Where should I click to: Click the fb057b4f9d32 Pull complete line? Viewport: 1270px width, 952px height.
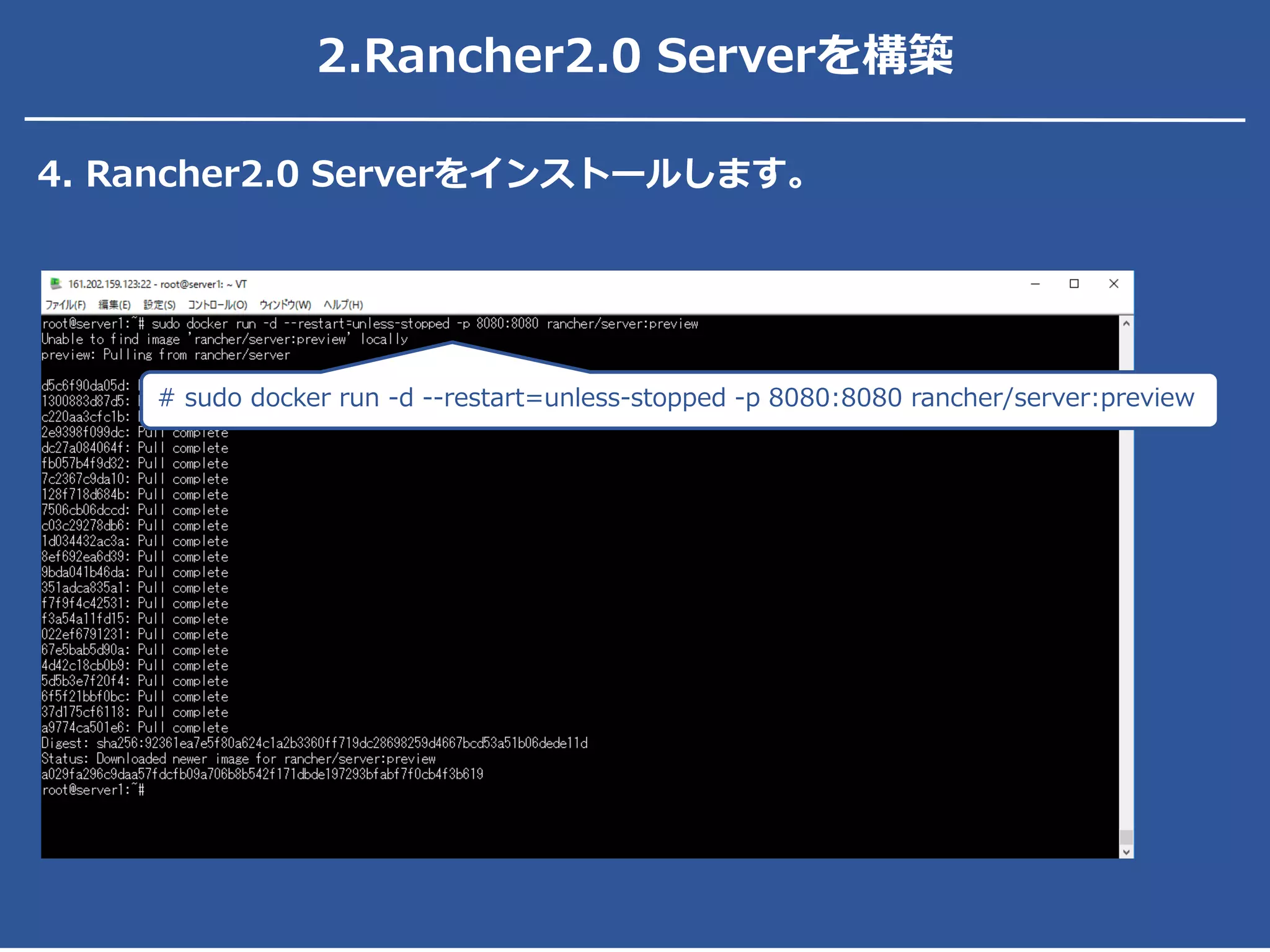coord(135,464)
